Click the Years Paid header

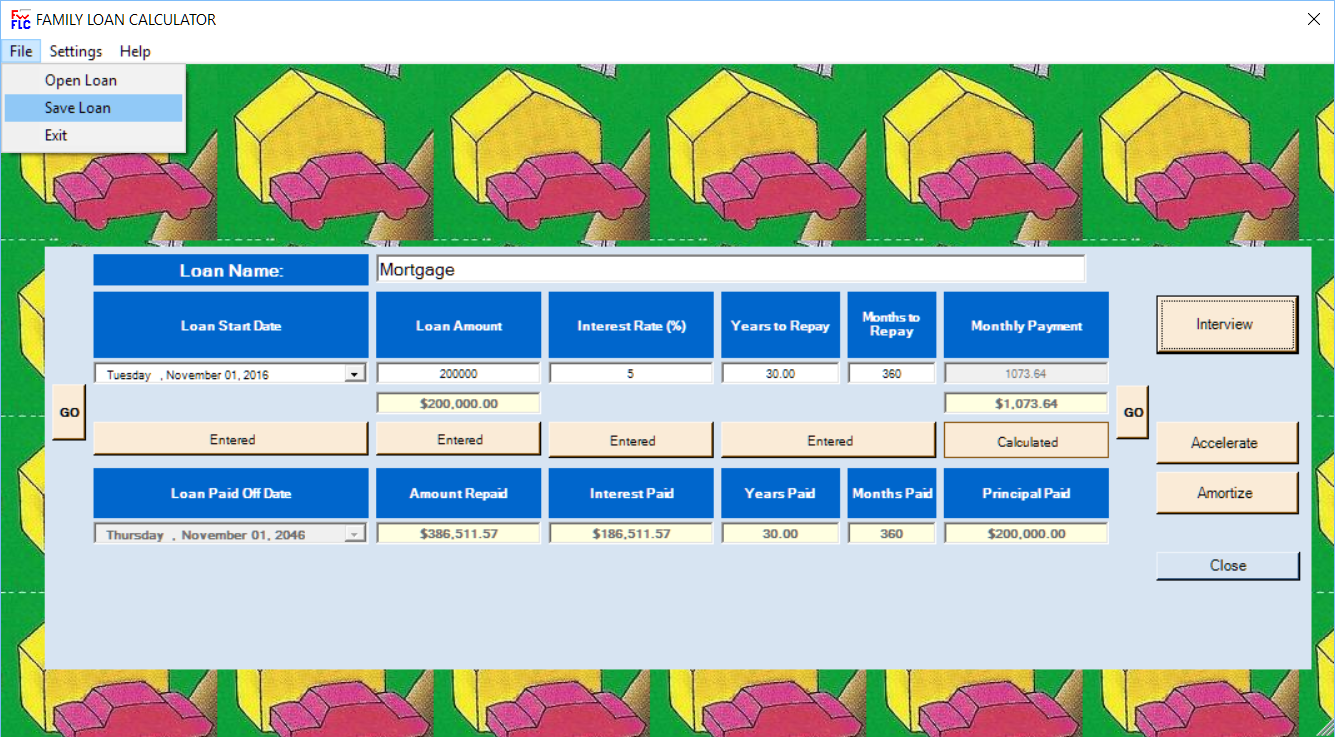780,493
